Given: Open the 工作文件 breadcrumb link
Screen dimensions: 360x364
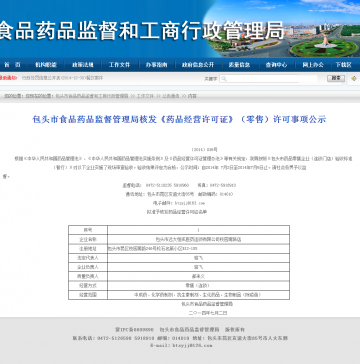Looking at the screenshot, I should (145, 96).
